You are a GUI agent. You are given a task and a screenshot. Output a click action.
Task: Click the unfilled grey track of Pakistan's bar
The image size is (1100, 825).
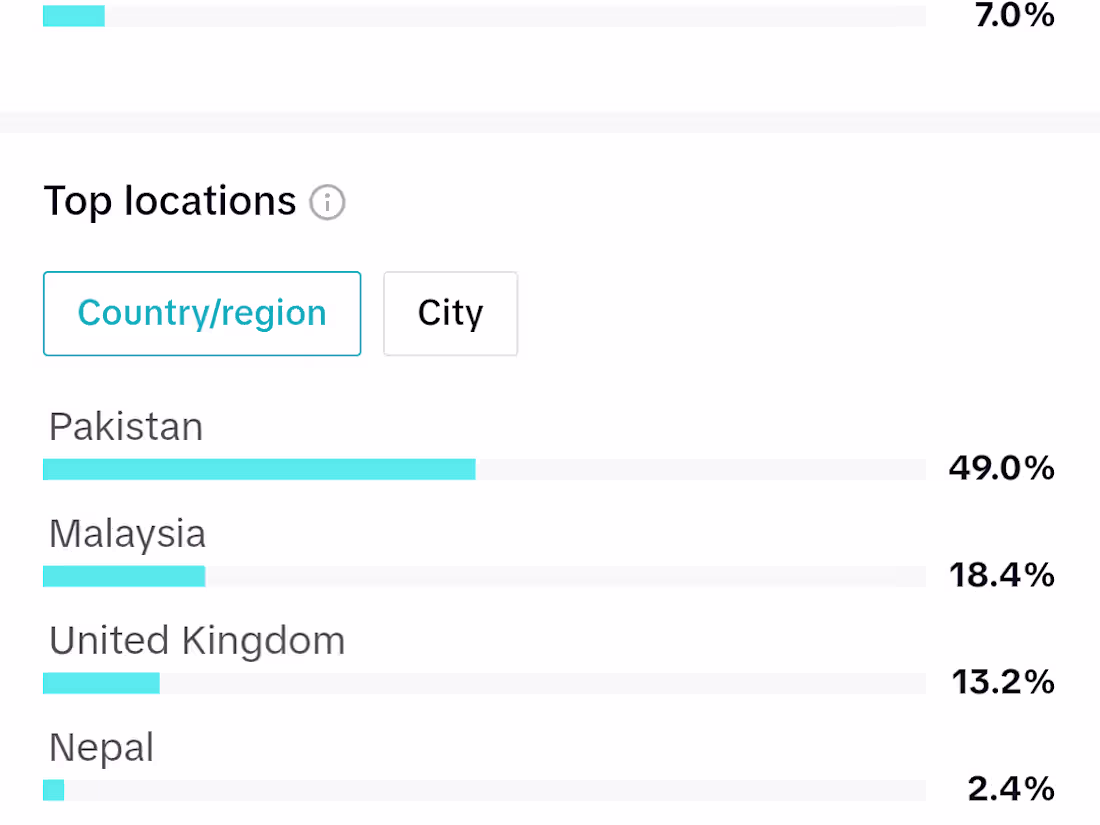click(700, 469)
